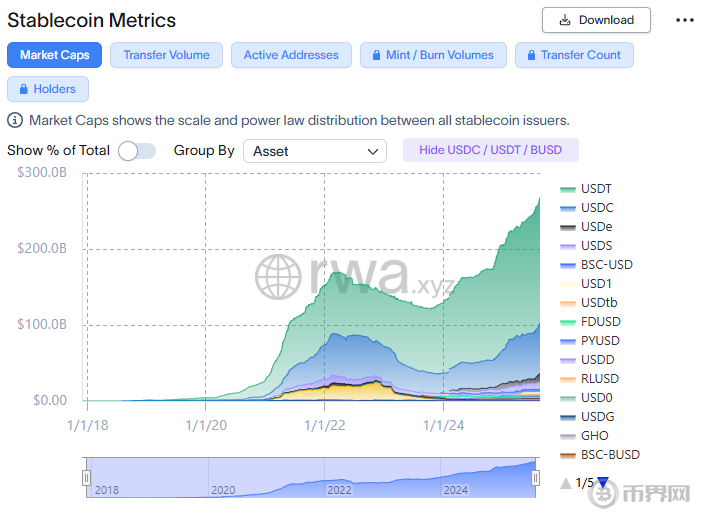Image resolution: width=701 pixels, height=521 pixels.
Task: Toggle USDe series in legend
Action: [x=586, y=227]
